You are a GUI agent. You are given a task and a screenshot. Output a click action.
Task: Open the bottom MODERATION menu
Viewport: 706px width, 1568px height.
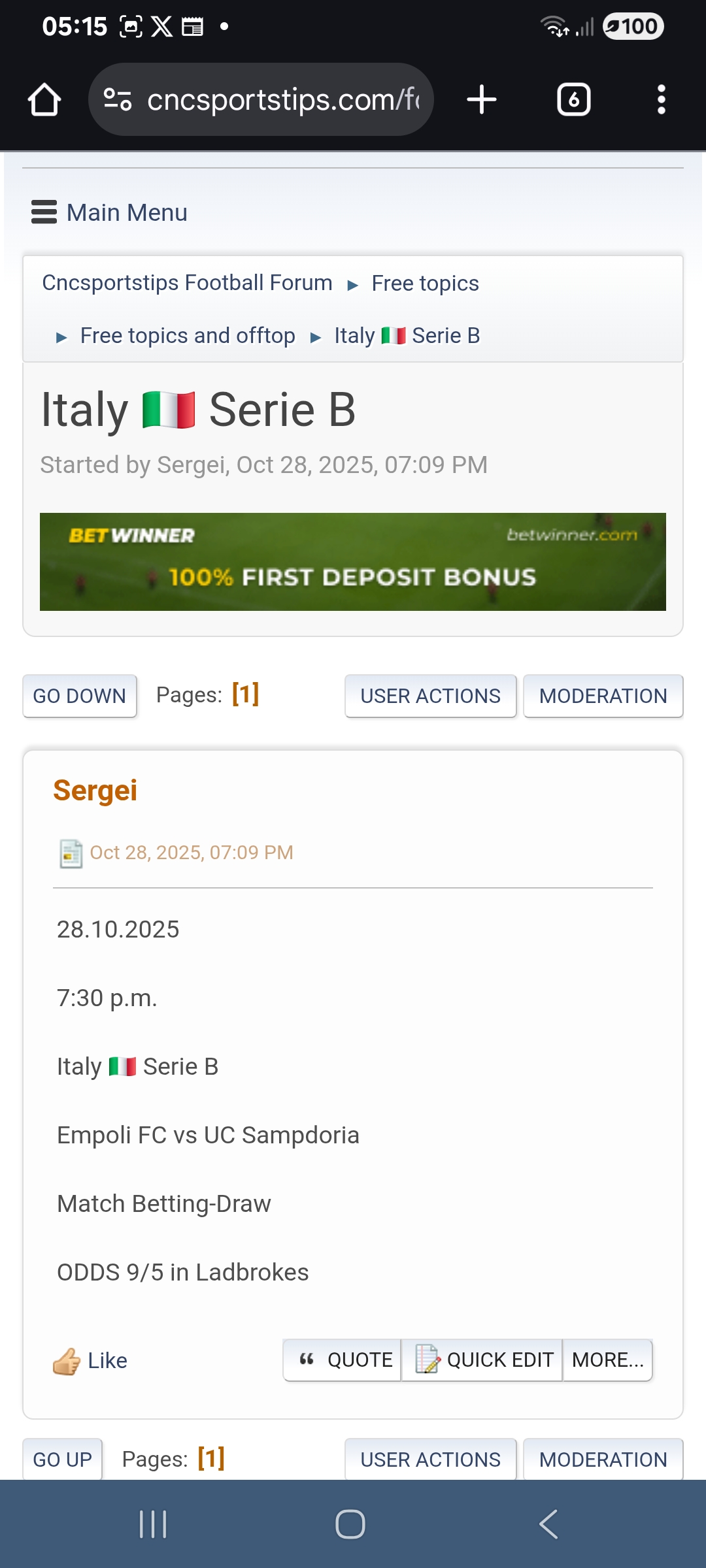point(603,1460)
